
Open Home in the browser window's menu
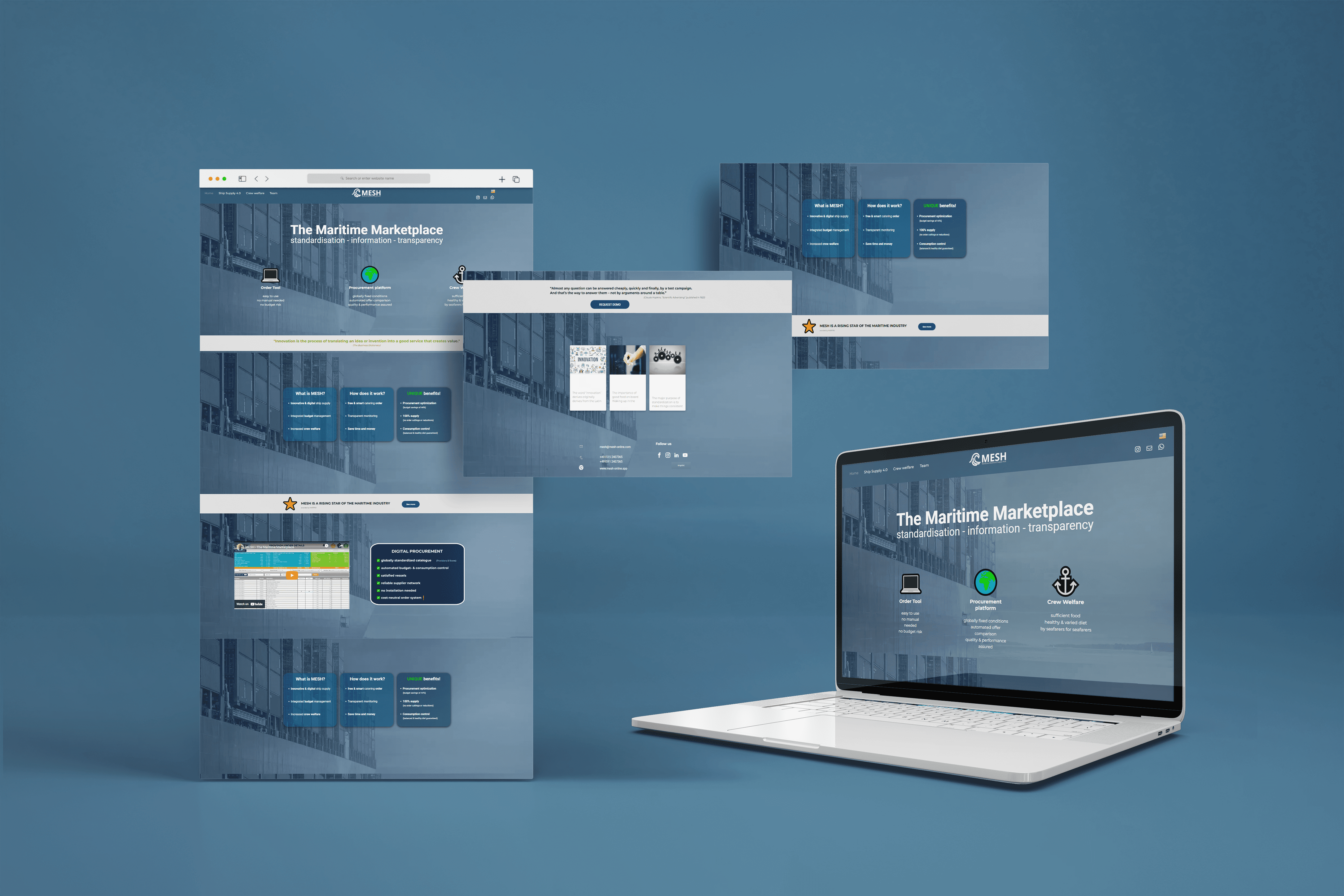[209, 193]
